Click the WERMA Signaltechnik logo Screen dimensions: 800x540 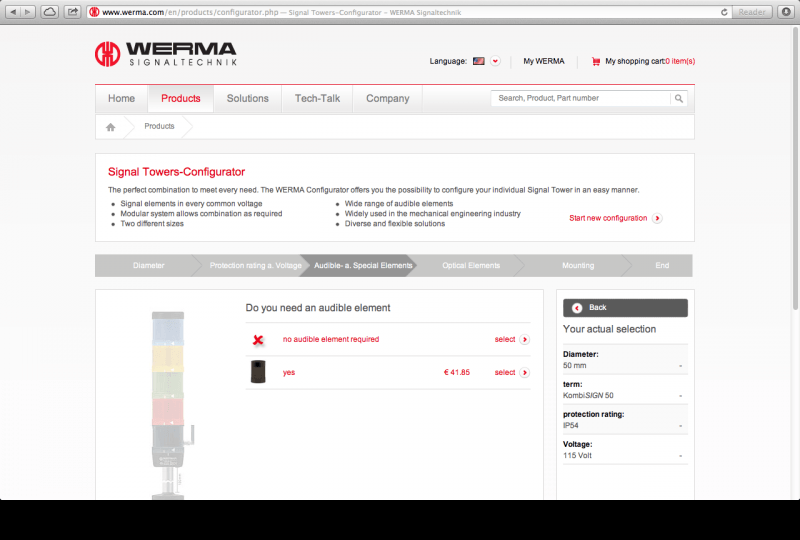[x=165, y=54]
